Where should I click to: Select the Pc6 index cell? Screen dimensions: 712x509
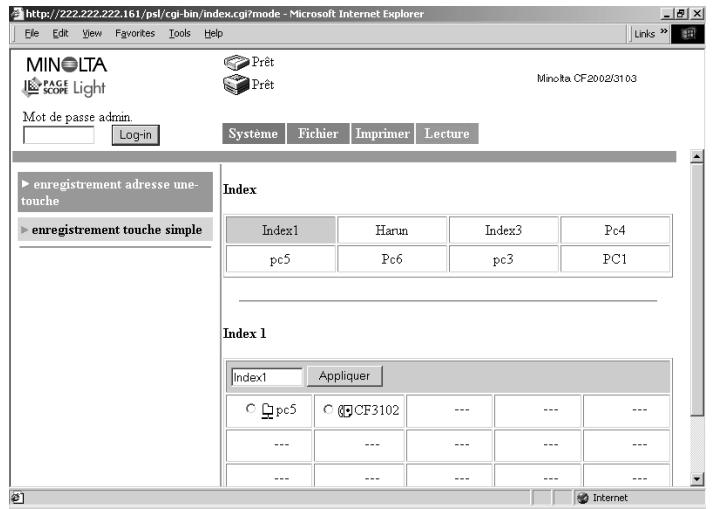(392, 259)
